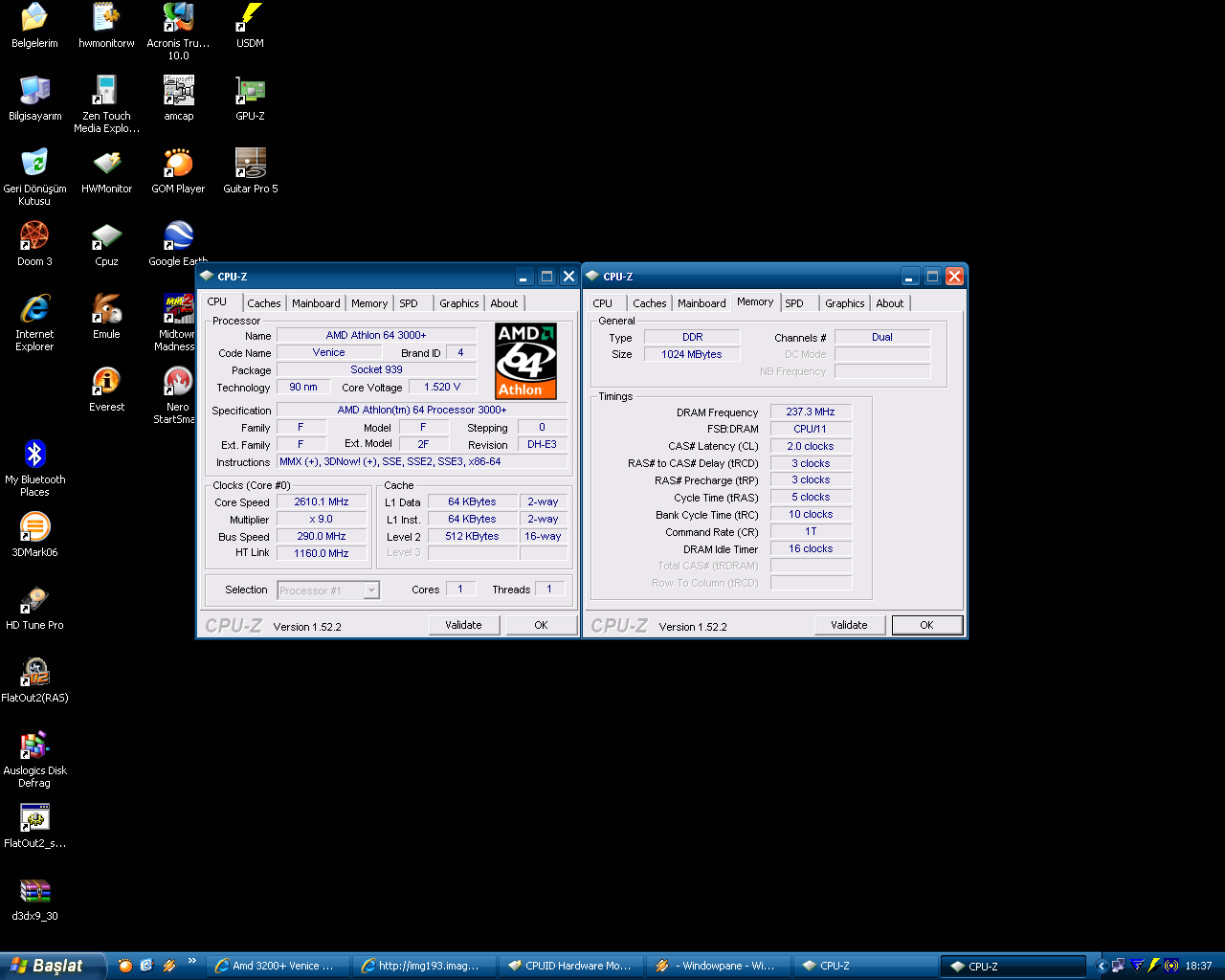Switch to 'Amd 3200+ Venice' taskbar window
1225x980 pixels.
(278, 966)
